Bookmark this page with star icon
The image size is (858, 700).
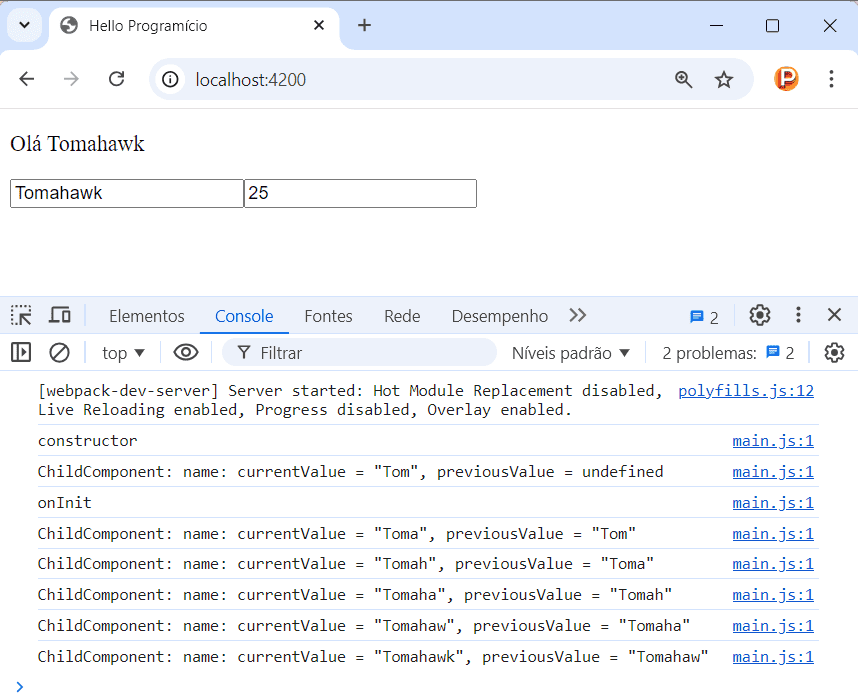724,80
